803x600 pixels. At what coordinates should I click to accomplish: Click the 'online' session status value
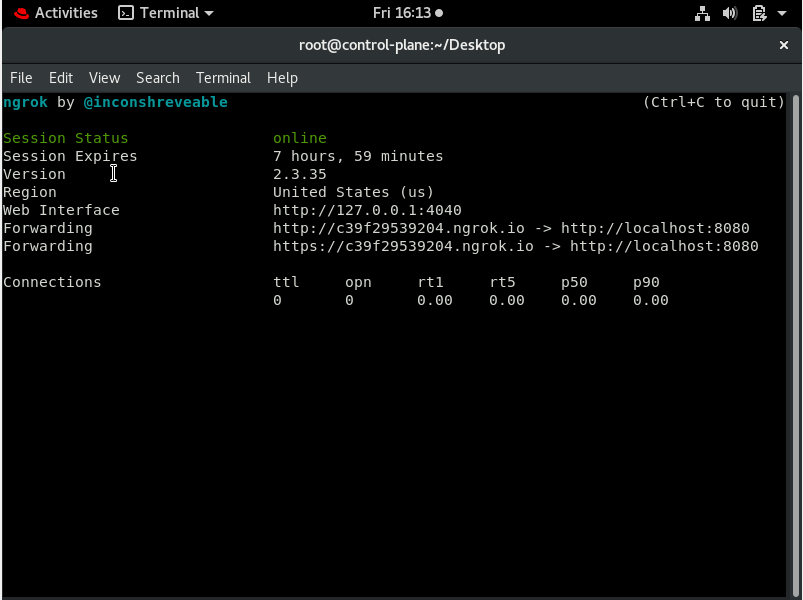pyautogui.click(x=300, y=138)
